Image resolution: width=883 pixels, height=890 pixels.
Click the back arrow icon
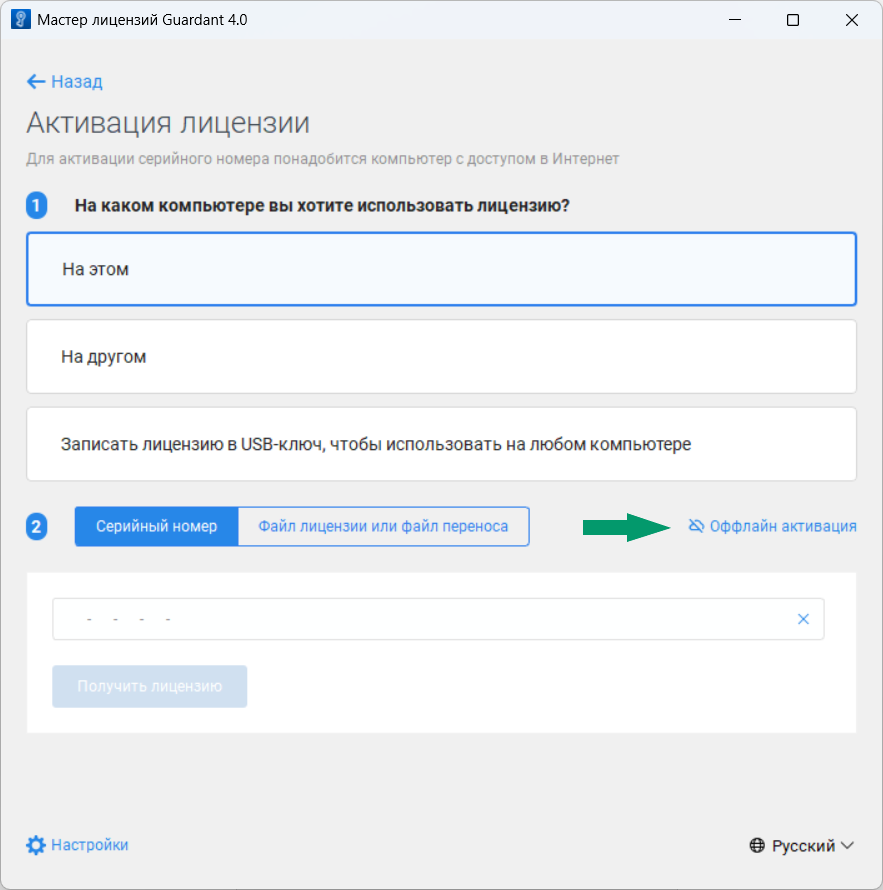pyautogui.click(x=36, y=82)
